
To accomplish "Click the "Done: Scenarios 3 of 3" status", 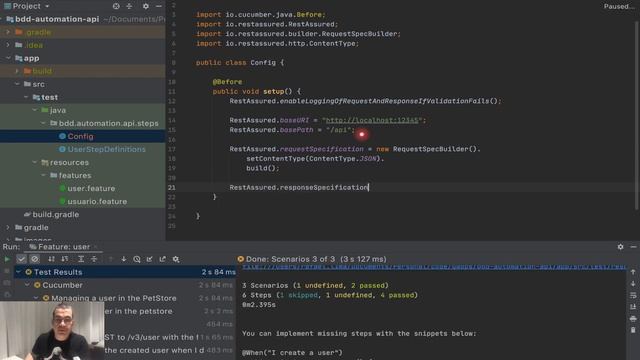I will coord(316,259).
